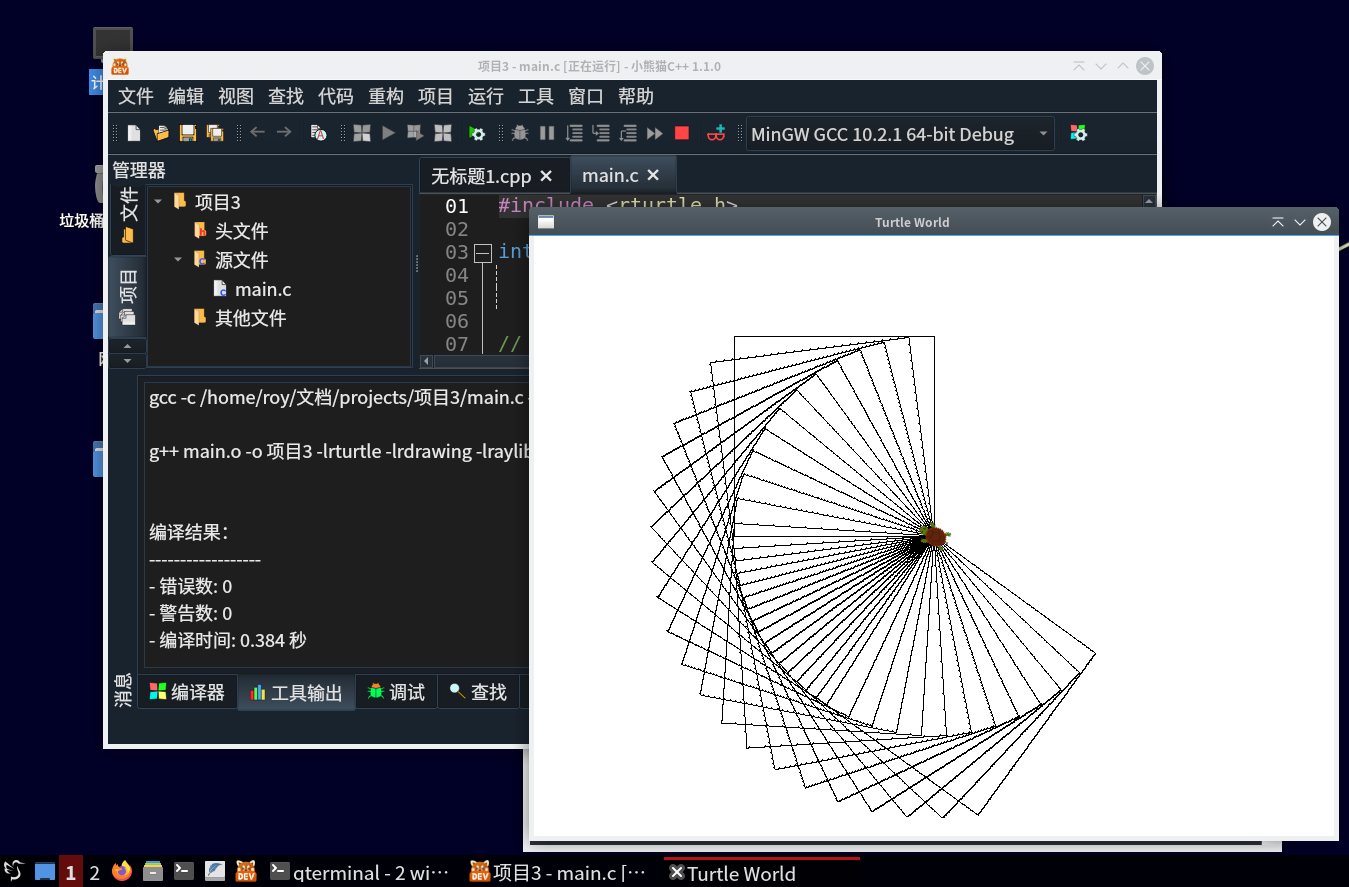Start debugging with the bug icon
Viewport: 1349px width, 887px height.
520,133
